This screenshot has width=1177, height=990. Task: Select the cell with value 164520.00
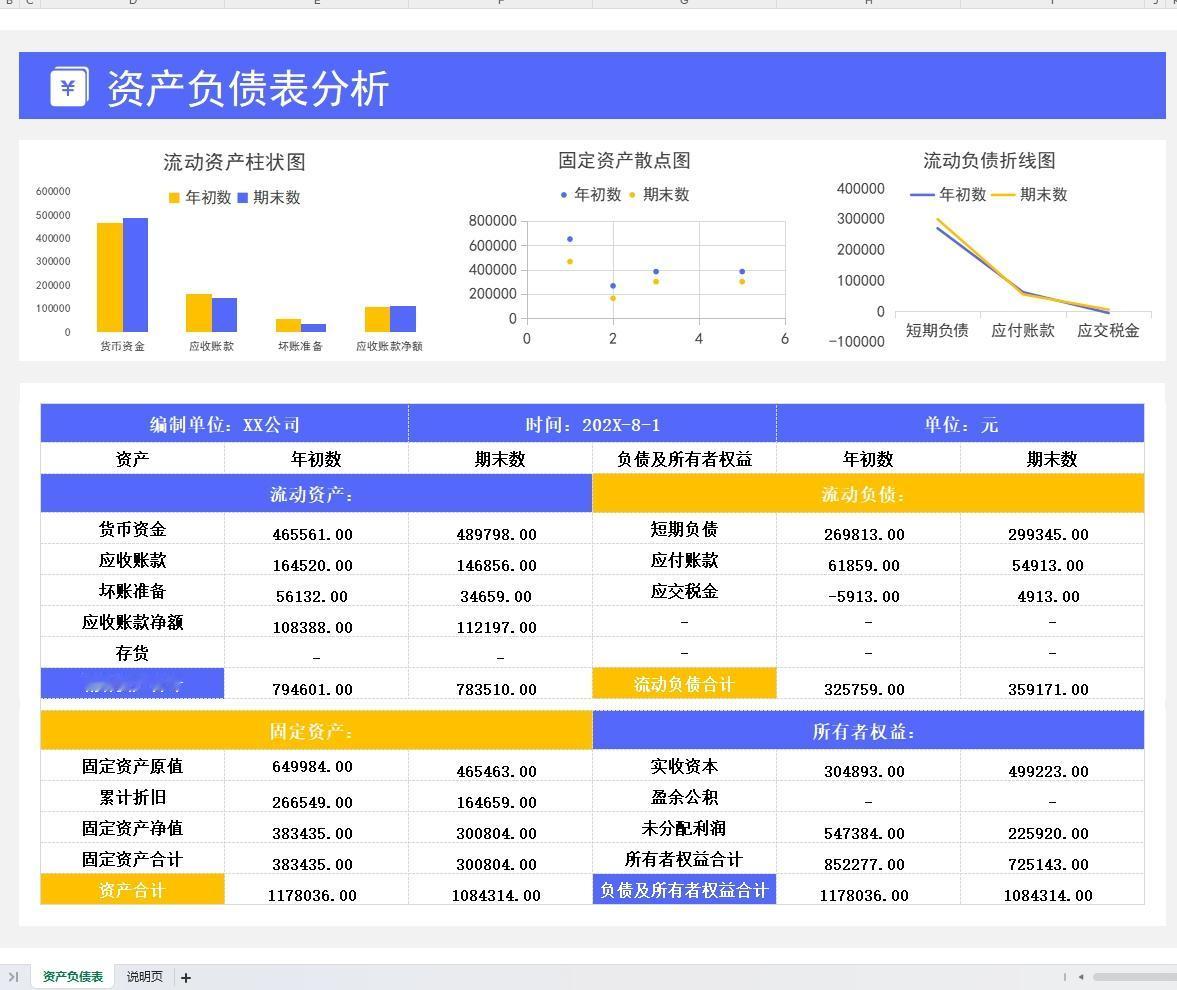point(316,560)
